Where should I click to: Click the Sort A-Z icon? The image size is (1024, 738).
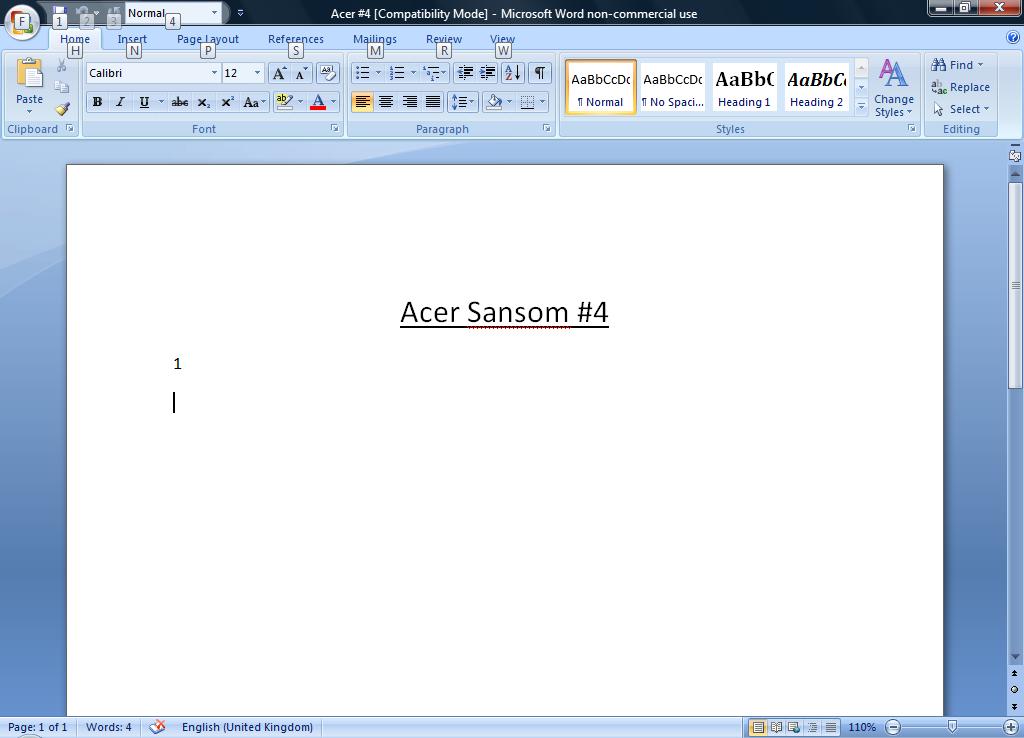point(512,73)
